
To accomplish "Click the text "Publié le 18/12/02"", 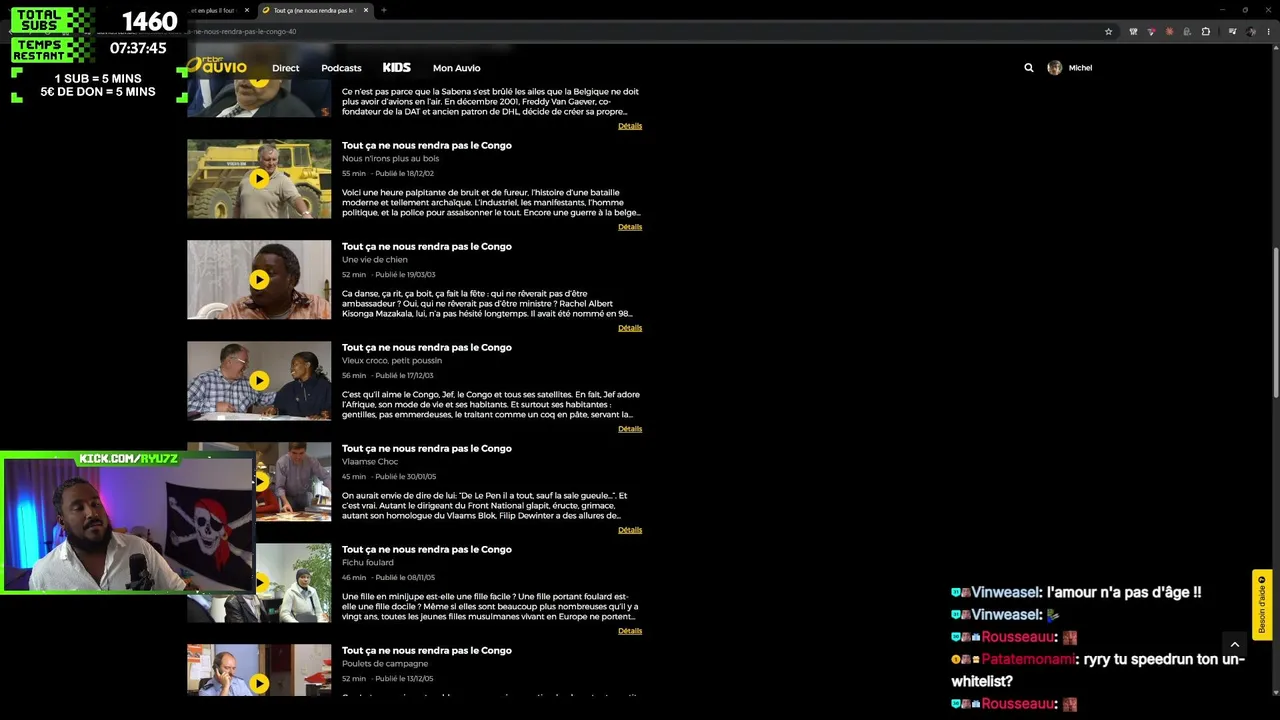I will pos(404,174).
